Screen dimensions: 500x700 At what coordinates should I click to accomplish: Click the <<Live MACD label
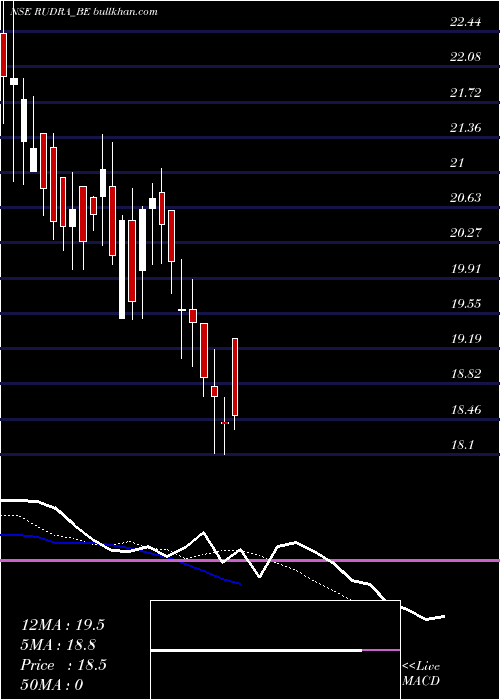[x=421, y=674]
